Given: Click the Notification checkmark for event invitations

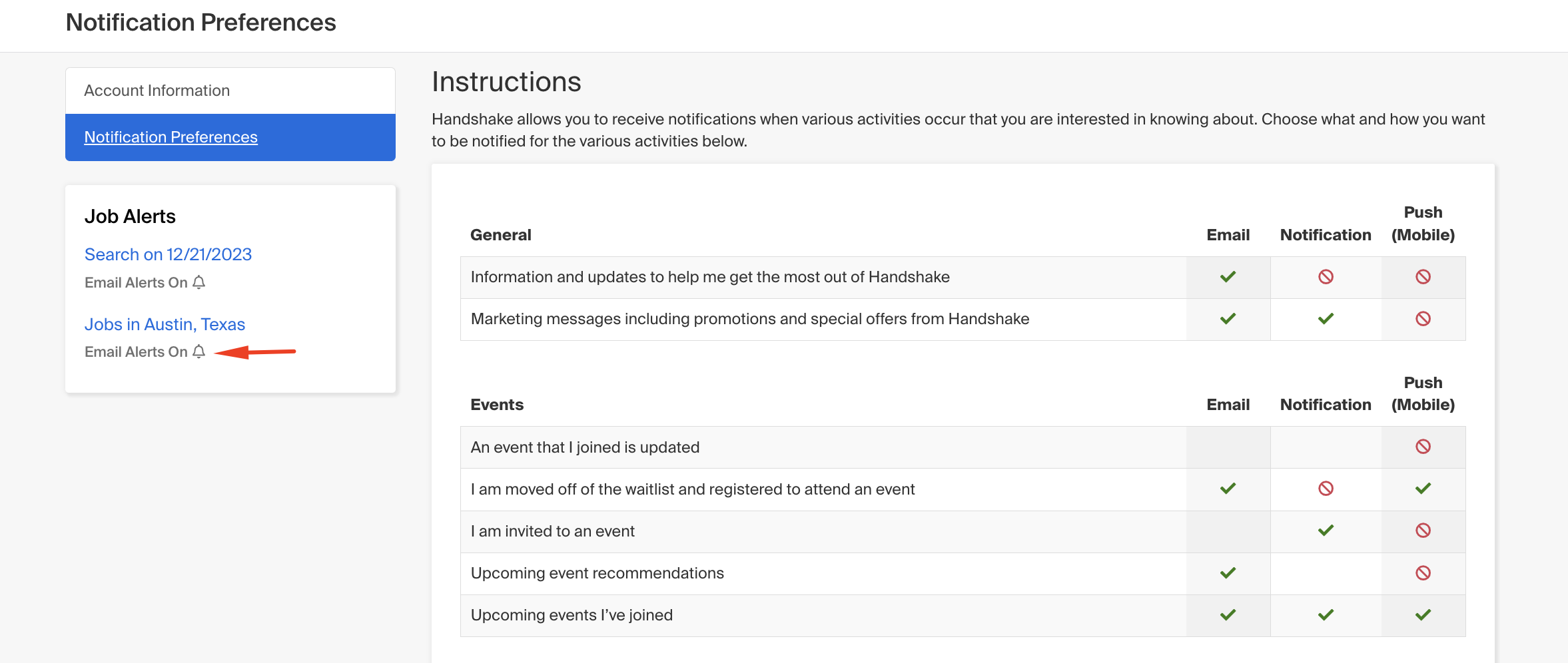Looking at the screenshot, I should pyautogui.click(x=1325, y=531).
